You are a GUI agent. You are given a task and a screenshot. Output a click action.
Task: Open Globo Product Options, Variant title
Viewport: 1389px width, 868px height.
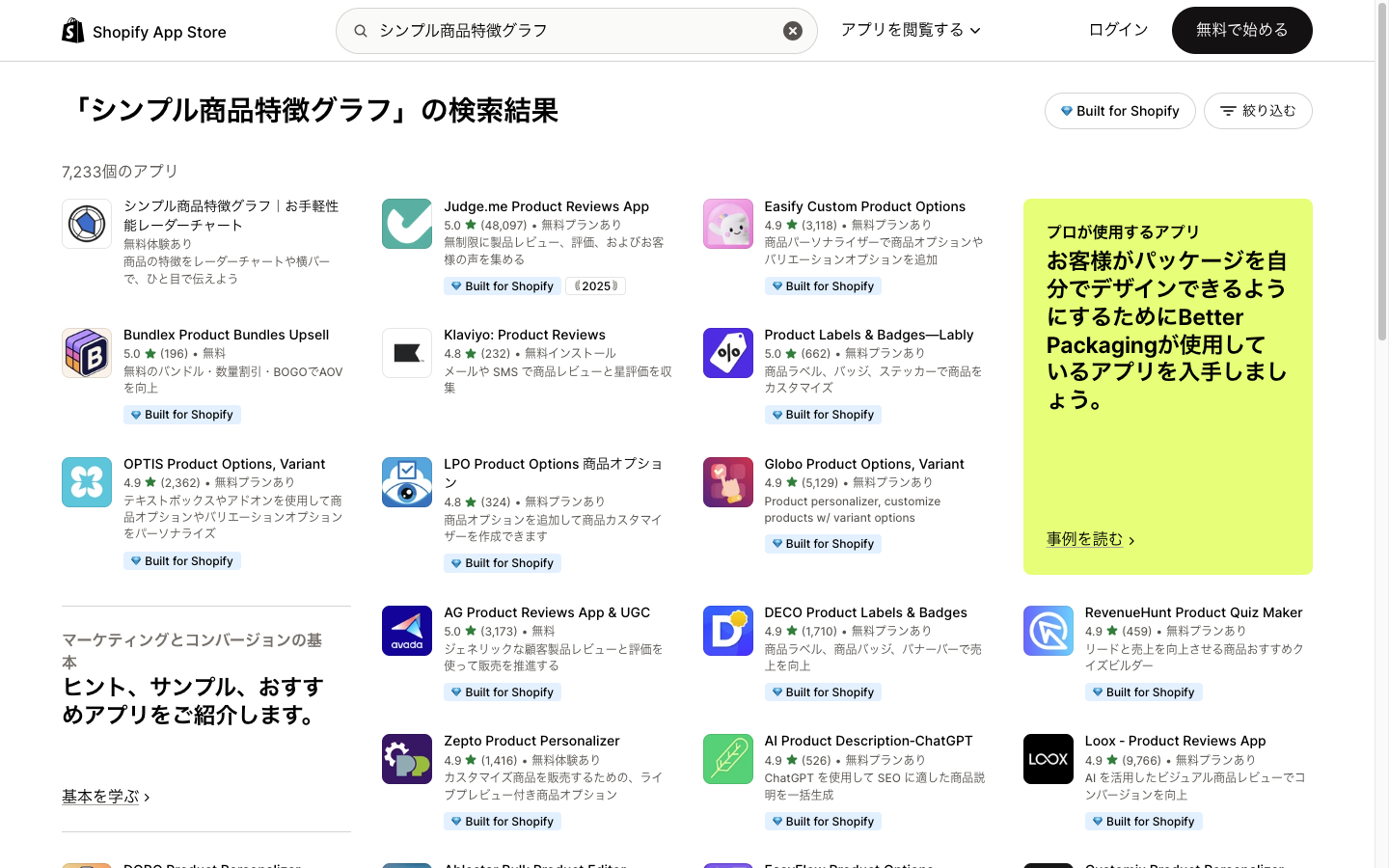tap(864, 464)
